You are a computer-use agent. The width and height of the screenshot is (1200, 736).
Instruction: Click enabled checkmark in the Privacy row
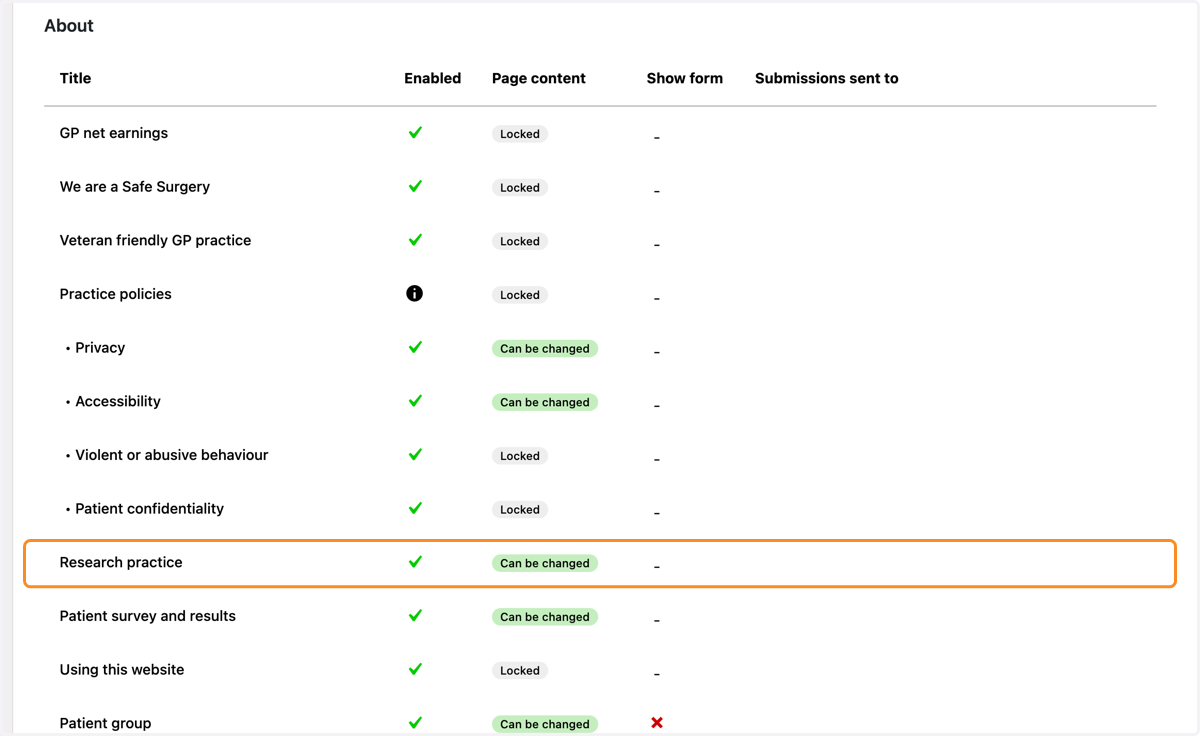tap(415, 347)
